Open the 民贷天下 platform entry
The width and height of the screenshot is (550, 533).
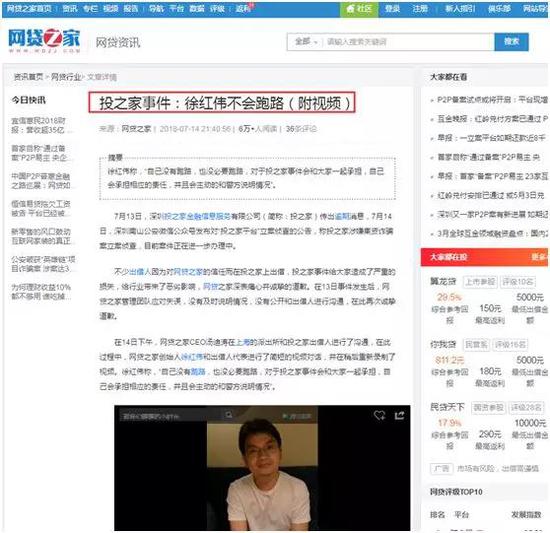(447, 407)
